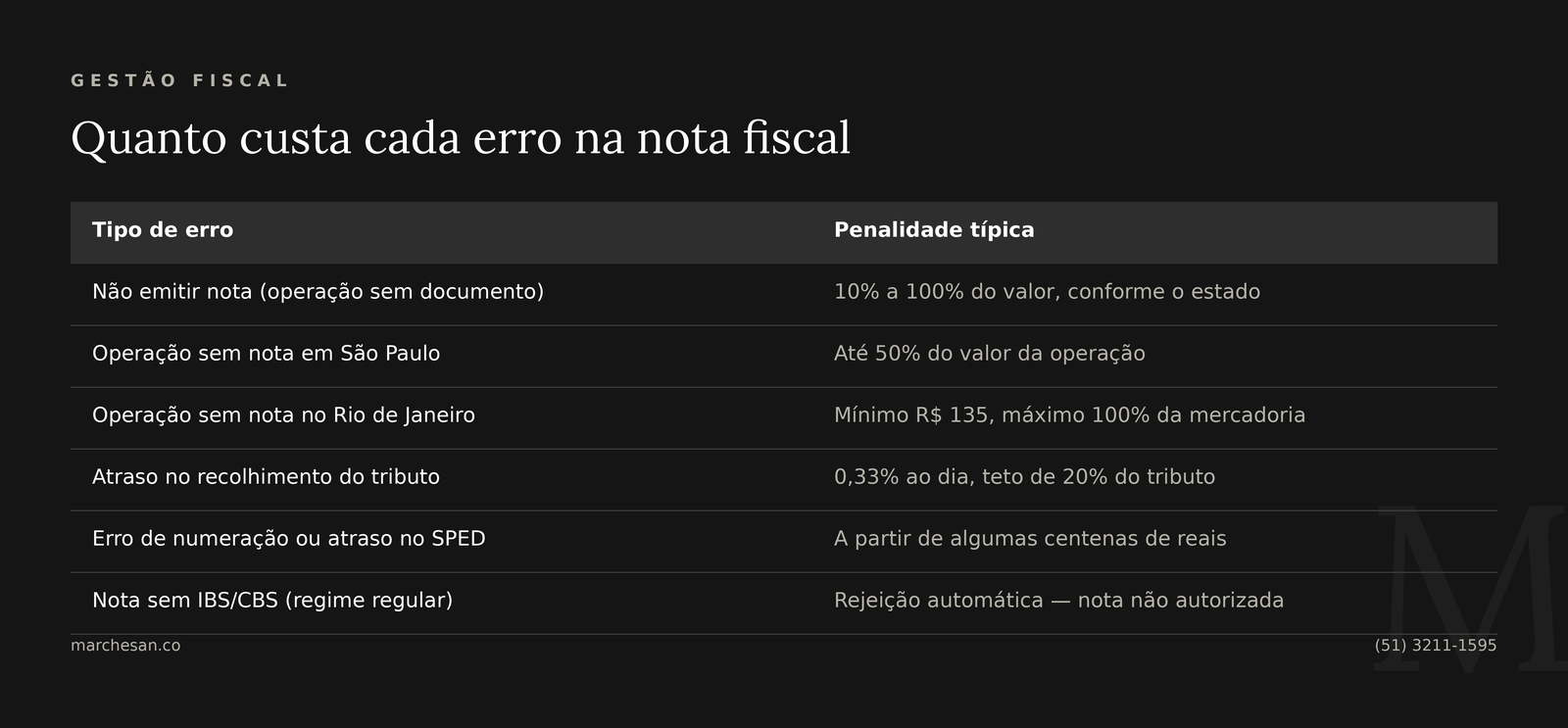Click the 'Penalidade típica' column header
This screenshot has height=728, width=1568.
(934, 230)
